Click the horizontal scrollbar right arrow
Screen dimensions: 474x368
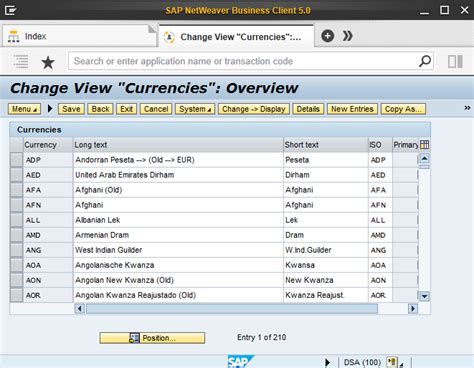point(413,309)
